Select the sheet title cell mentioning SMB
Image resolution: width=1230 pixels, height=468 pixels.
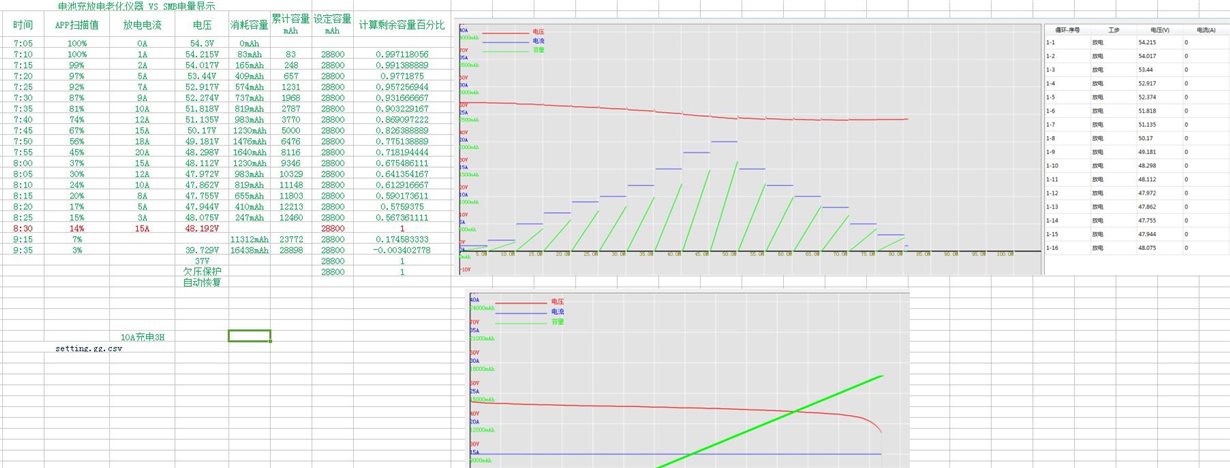(x=138, y=6)
